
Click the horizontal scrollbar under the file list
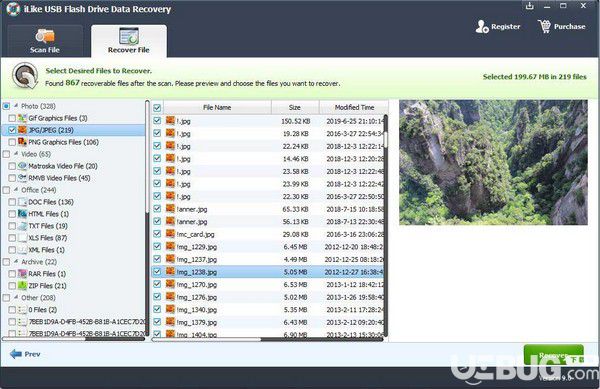pos(268,339)
